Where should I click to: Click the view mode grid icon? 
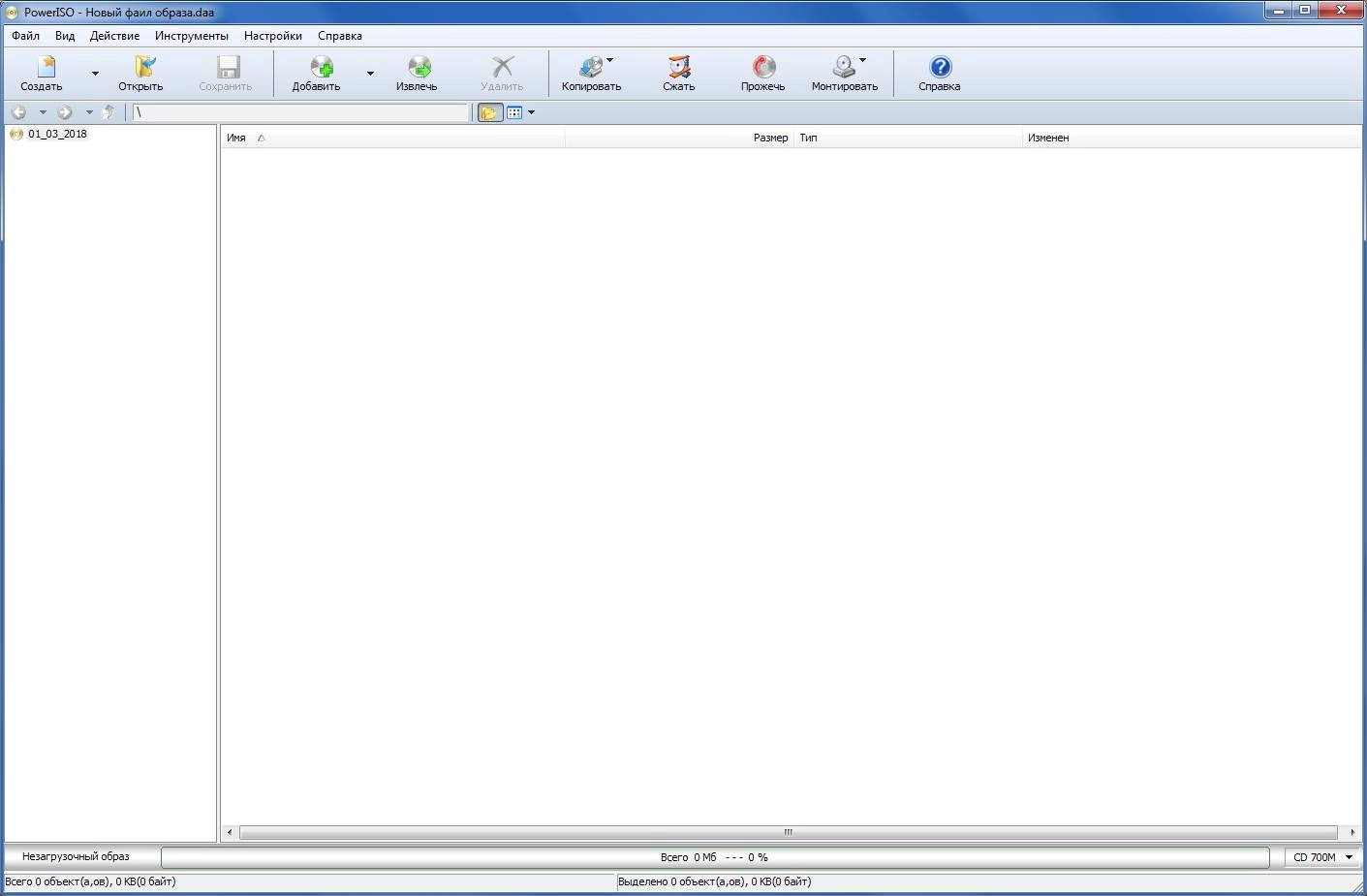514,112
